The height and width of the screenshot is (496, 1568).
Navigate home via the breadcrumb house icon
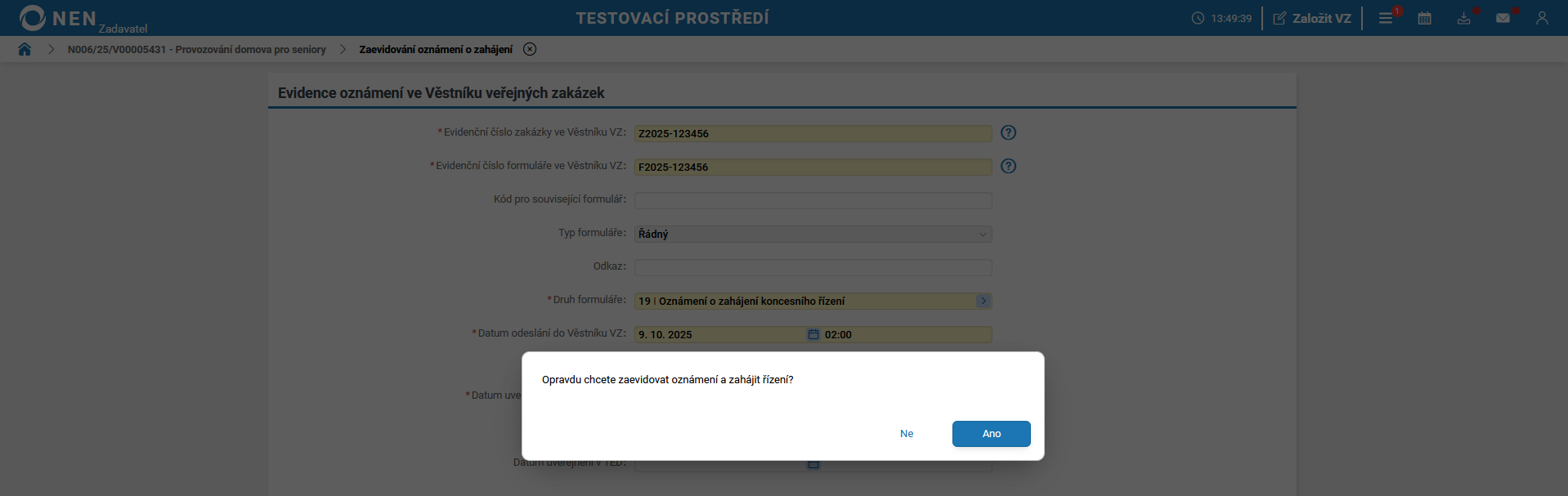(x=25, y=49)
